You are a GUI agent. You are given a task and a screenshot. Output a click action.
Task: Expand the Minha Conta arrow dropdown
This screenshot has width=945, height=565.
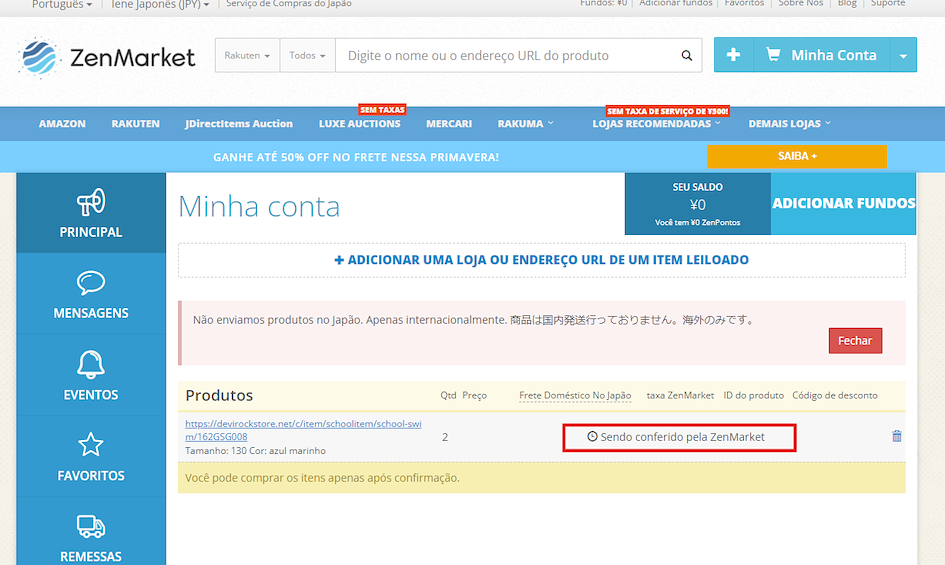903,55
